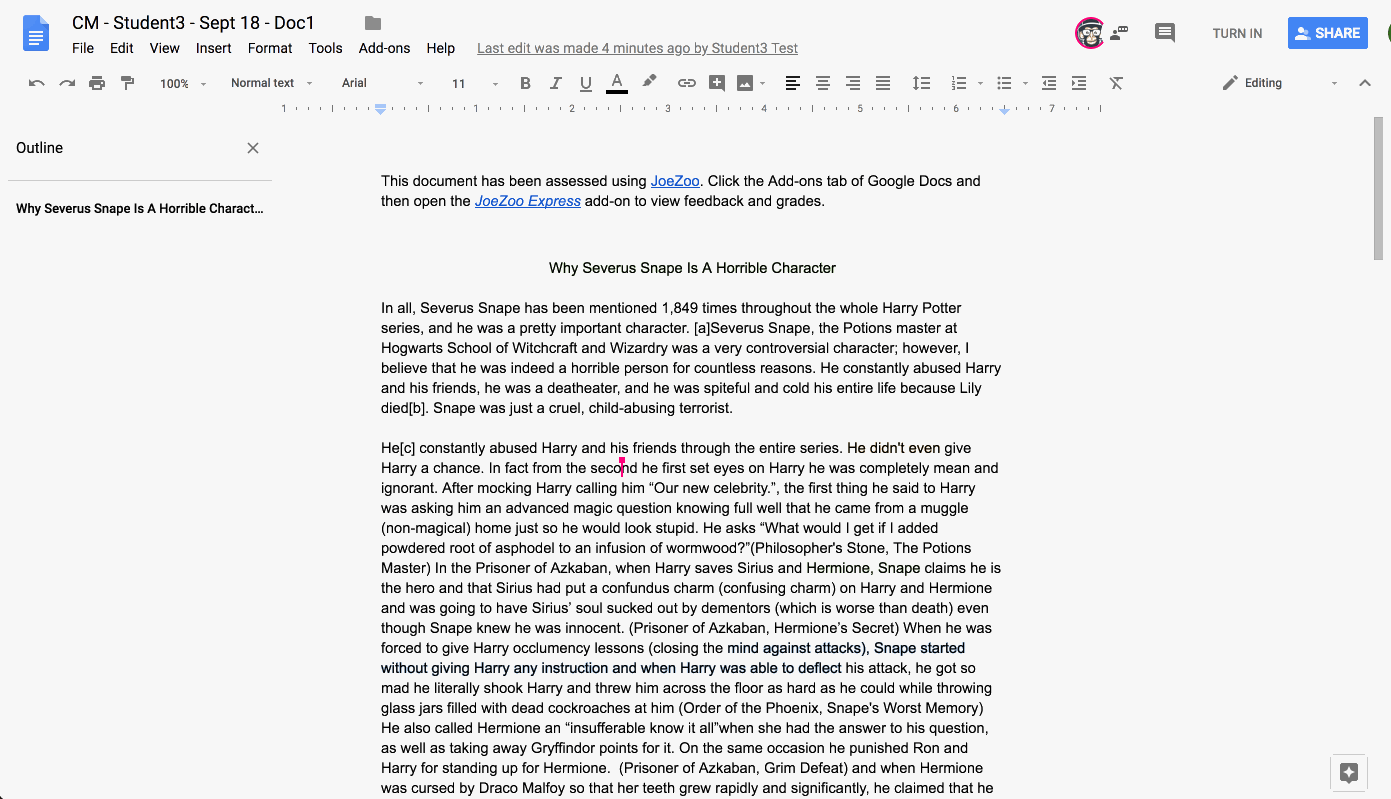Apply a numbered list
This screenshot has height=799, width=1391.
pyautogui.click(x=959, y=83)
